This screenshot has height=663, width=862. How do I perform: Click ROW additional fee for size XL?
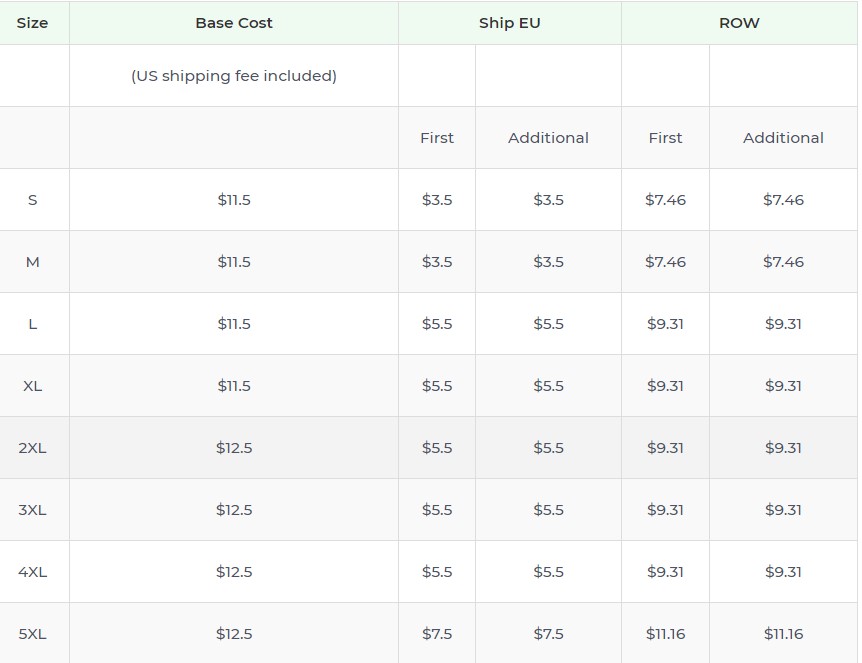pos(783,386)
